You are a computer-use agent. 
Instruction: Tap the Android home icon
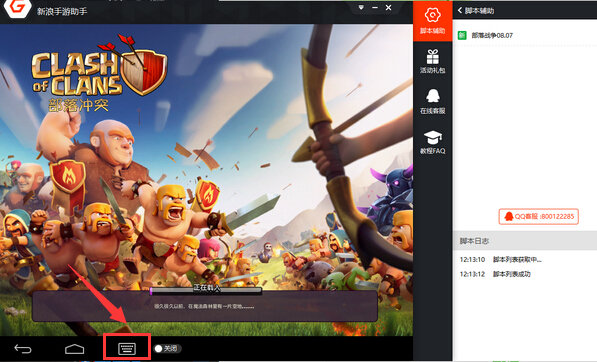pyautogui.click(x=75, y=348)
